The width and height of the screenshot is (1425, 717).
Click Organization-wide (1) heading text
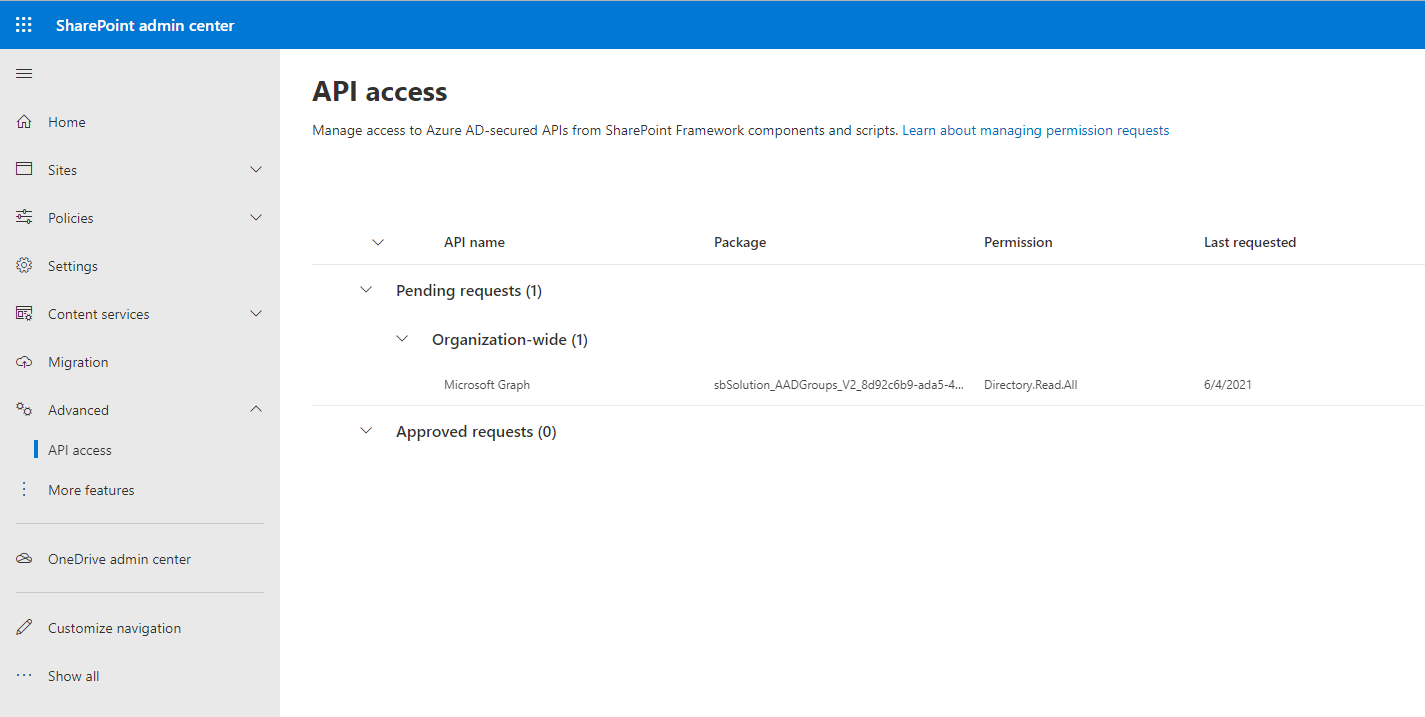510,339
